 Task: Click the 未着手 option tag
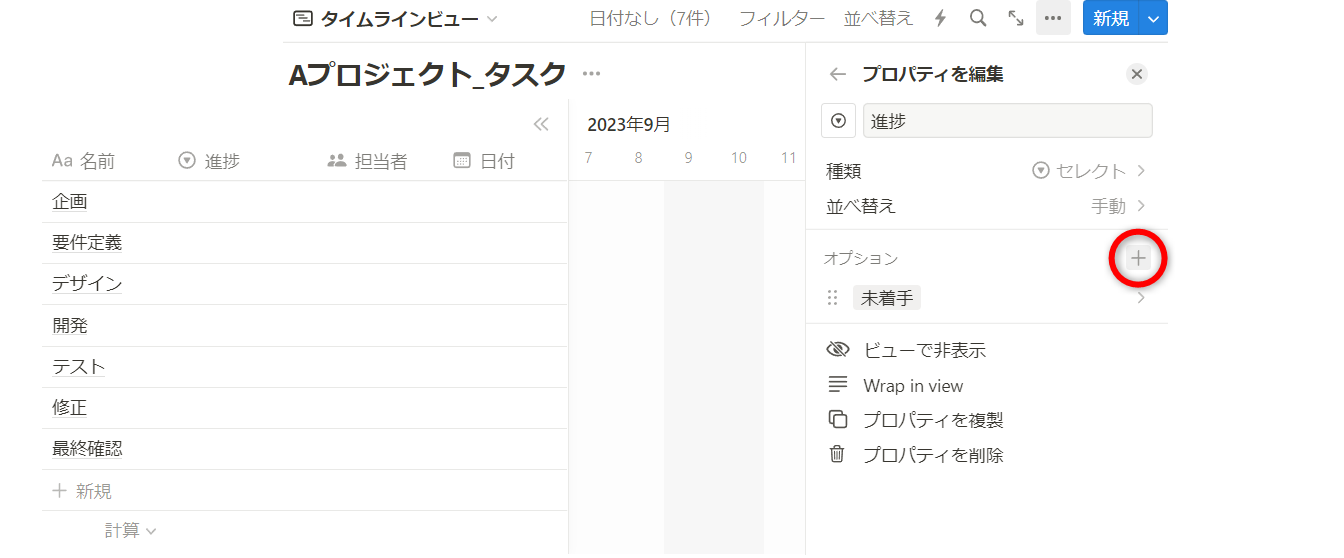click(x=886, y=298)
